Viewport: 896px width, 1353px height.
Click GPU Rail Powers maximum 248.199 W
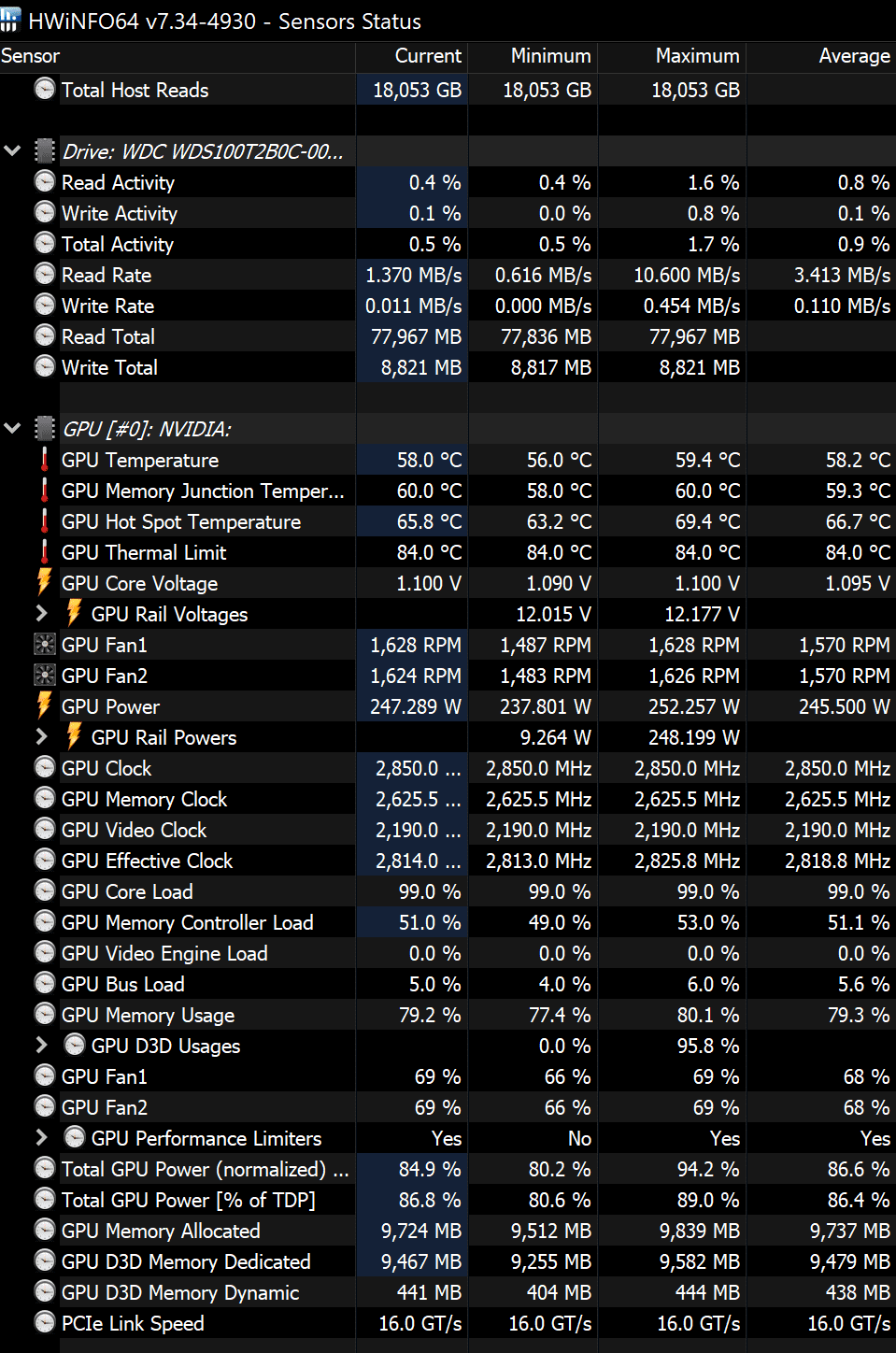694,737
